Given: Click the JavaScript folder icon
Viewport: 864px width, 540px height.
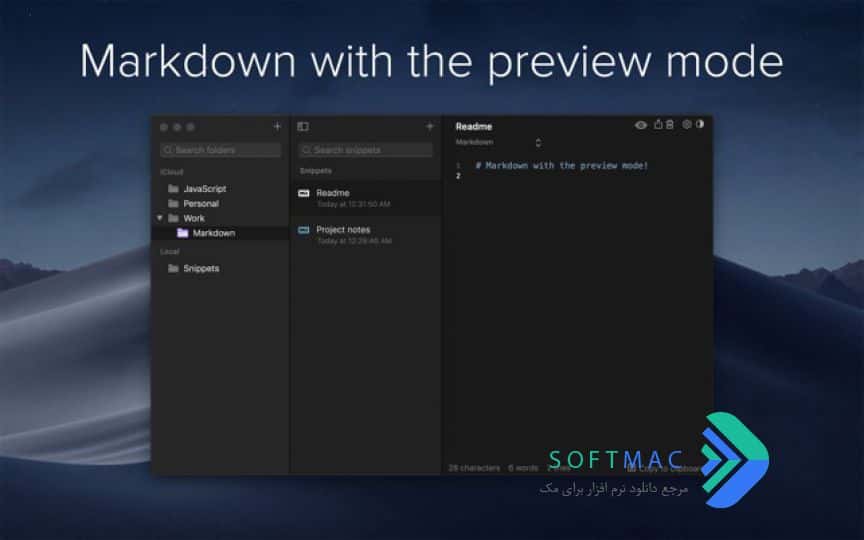Looking at the screenshot, I should (x=173, y=188).
